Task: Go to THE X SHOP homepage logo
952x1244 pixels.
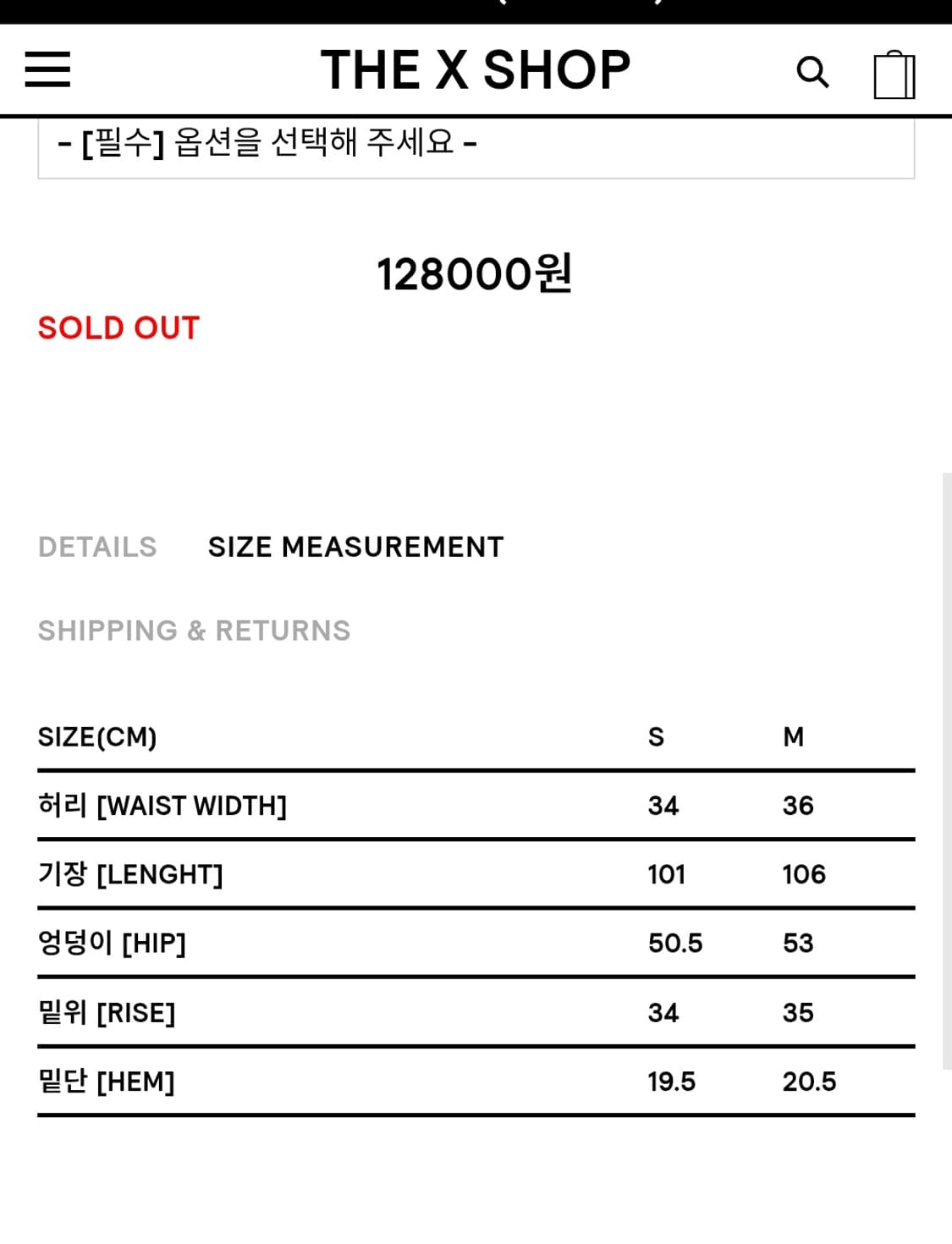Action: tap(476, 69)
